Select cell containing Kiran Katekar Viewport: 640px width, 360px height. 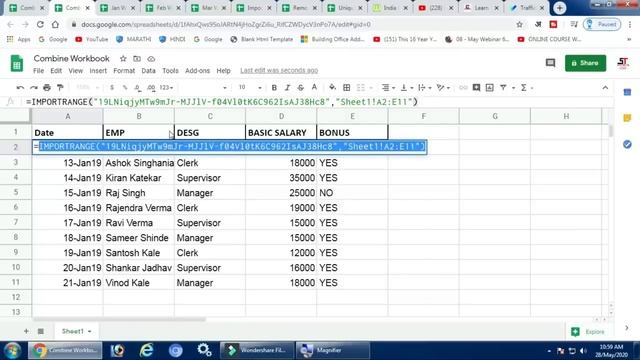[138, 178]
